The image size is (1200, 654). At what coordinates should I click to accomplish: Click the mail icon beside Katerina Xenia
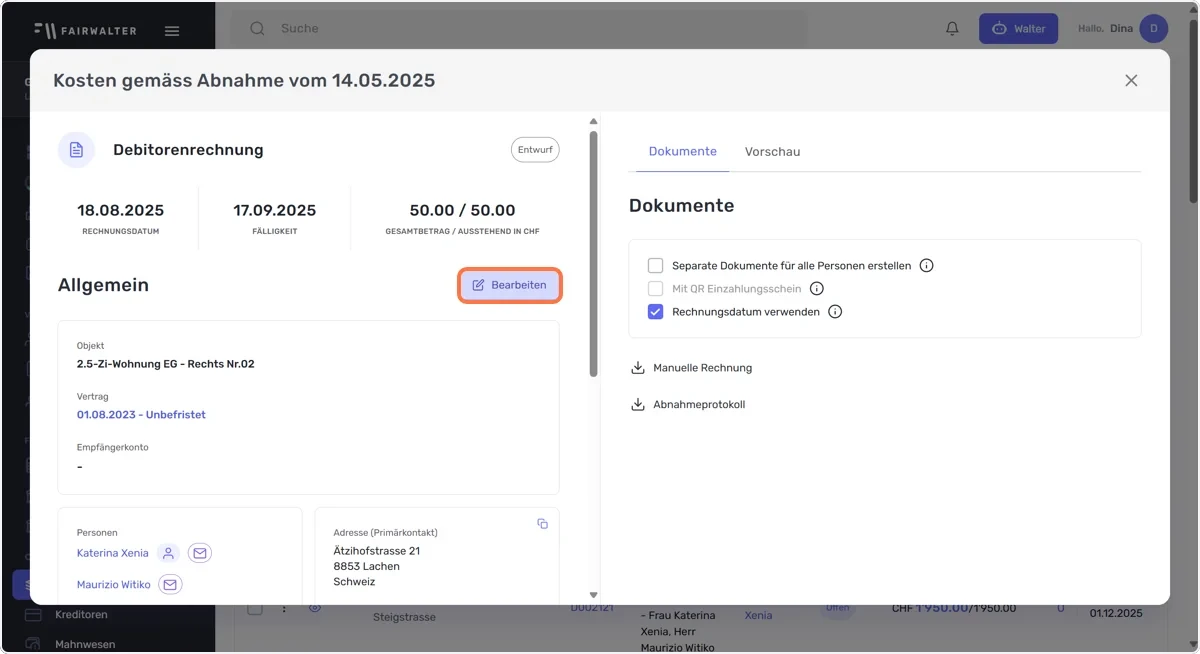point(200,553)
